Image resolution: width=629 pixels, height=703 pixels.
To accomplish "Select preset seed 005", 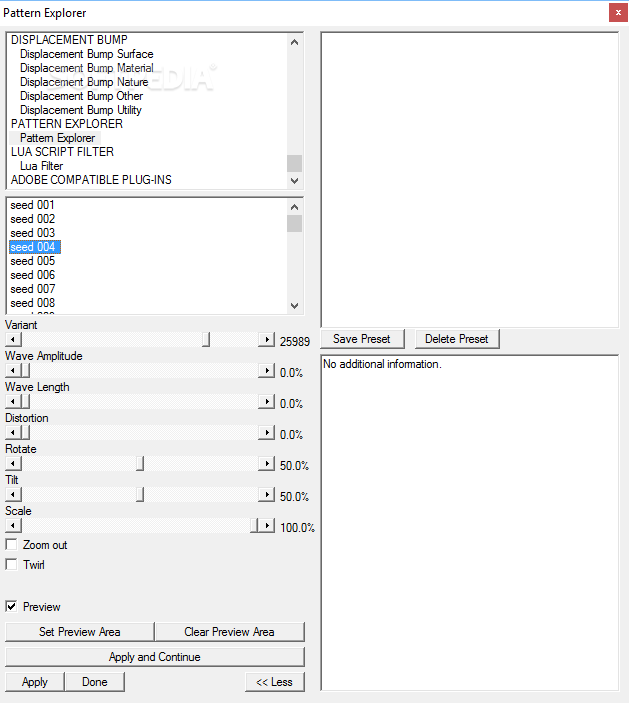I will point(32,260).
